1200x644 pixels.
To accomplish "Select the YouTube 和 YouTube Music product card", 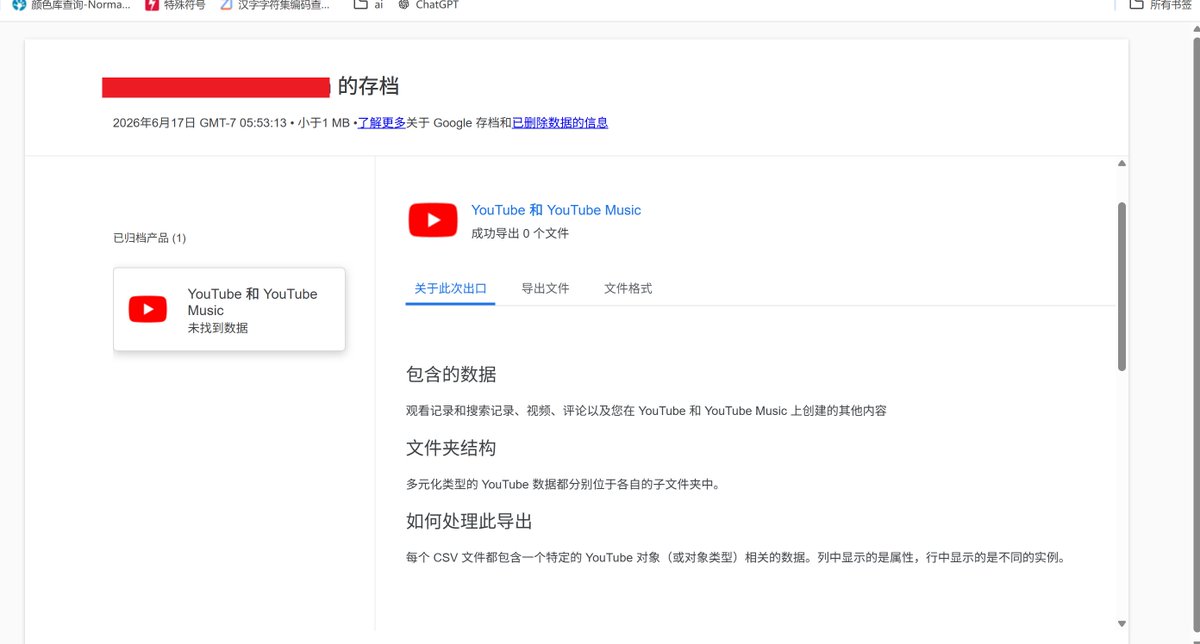I will (229, 309).
